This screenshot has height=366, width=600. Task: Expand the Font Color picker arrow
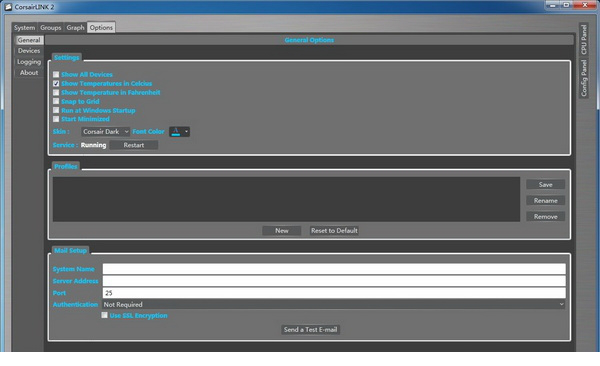(186, 132)
